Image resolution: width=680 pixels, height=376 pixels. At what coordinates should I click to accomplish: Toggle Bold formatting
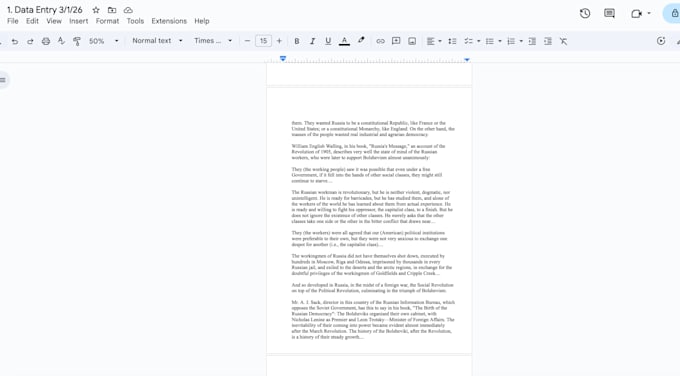coord(297,41)
